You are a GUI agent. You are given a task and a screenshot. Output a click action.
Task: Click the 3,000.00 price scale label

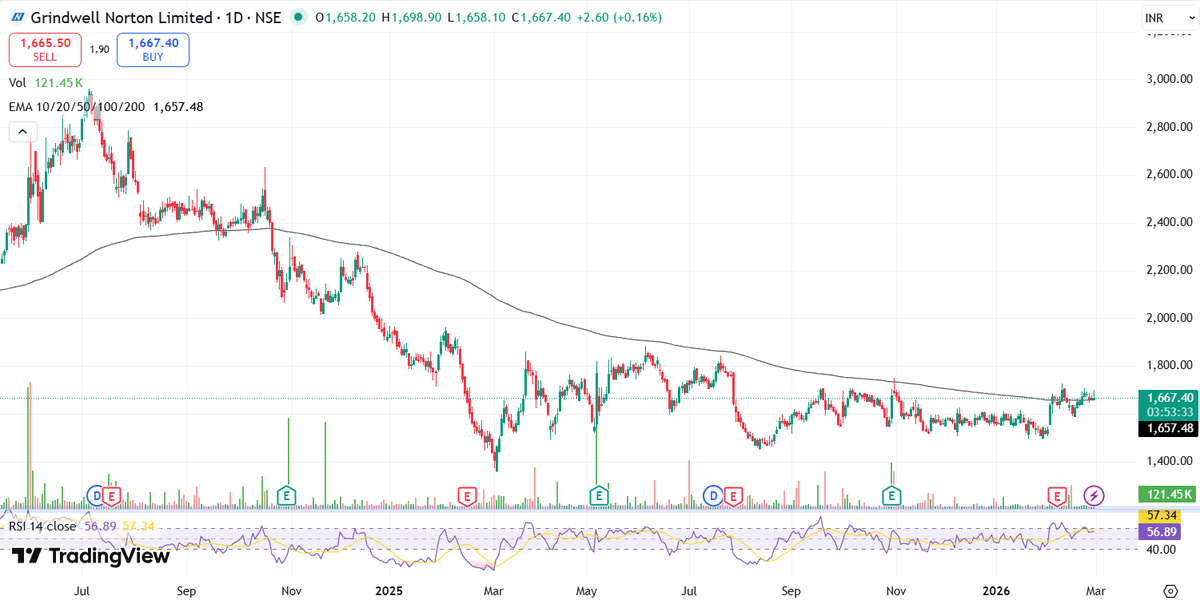(1169, 79)
